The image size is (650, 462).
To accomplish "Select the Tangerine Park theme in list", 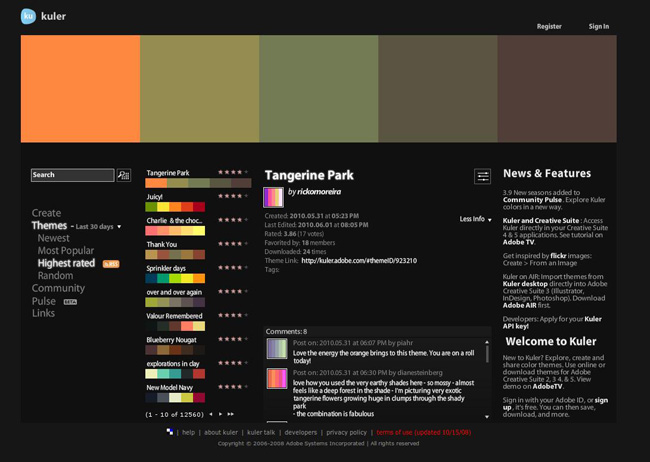I will 198,178.
